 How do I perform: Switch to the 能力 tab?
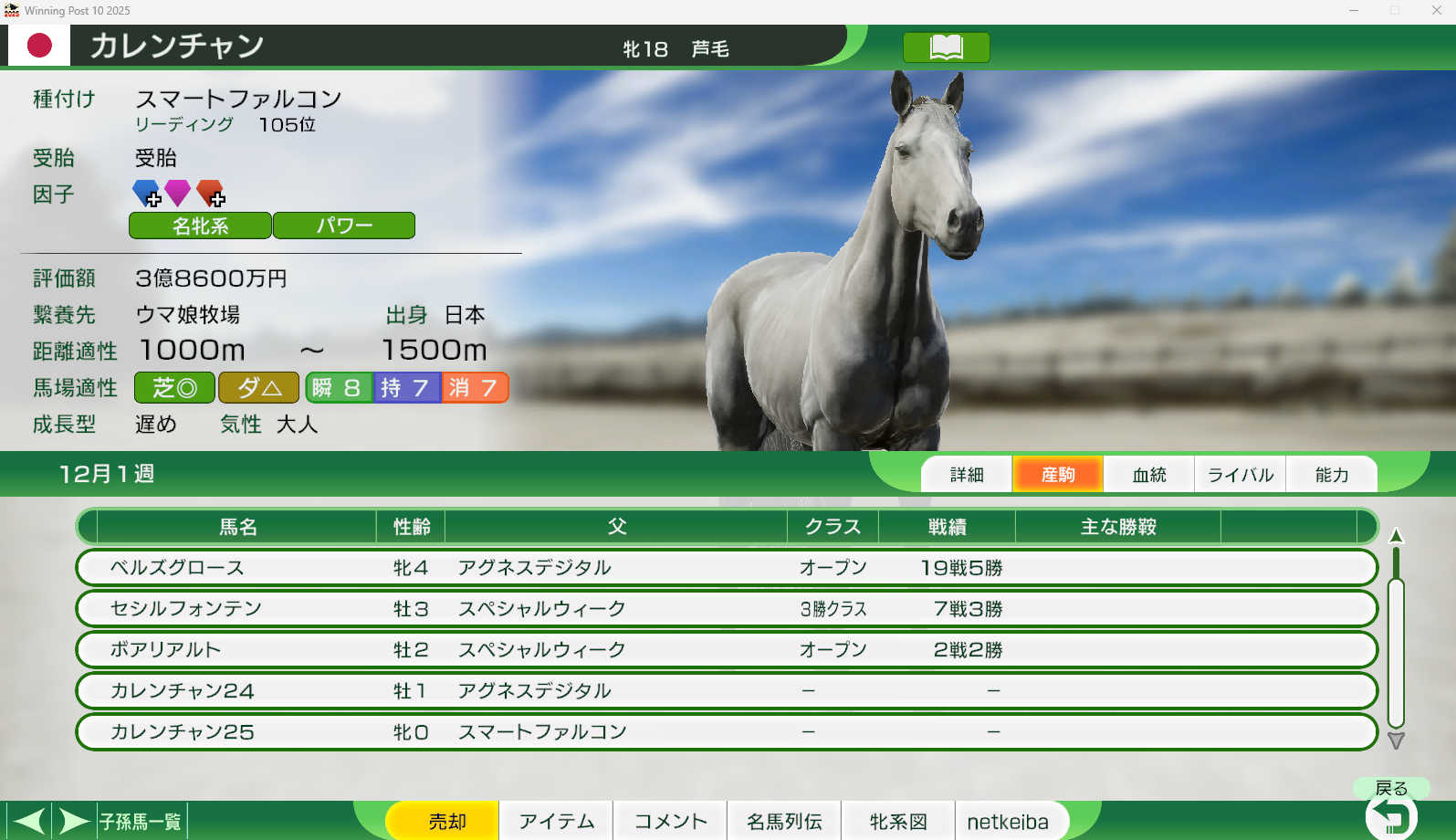tap(1332, 475)
